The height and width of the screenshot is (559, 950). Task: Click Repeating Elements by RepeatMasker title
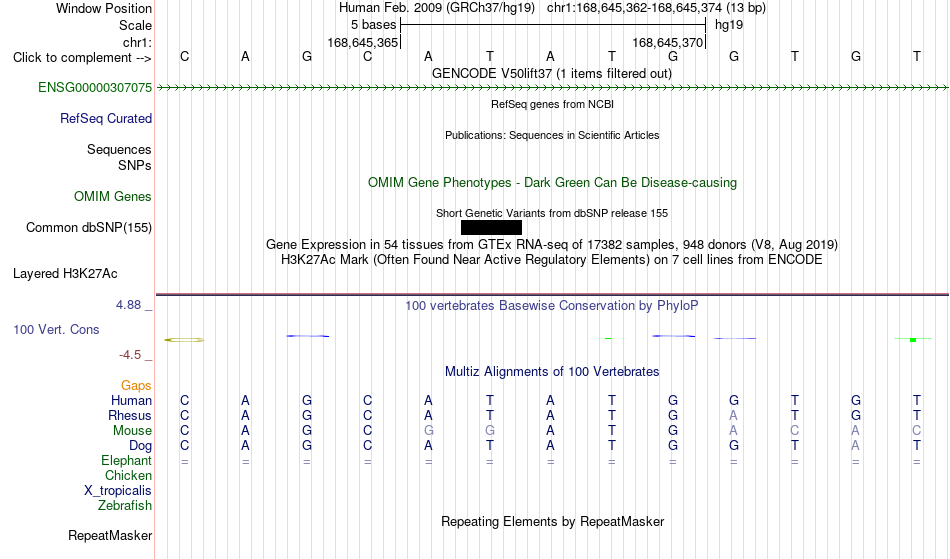click(553, 522)
